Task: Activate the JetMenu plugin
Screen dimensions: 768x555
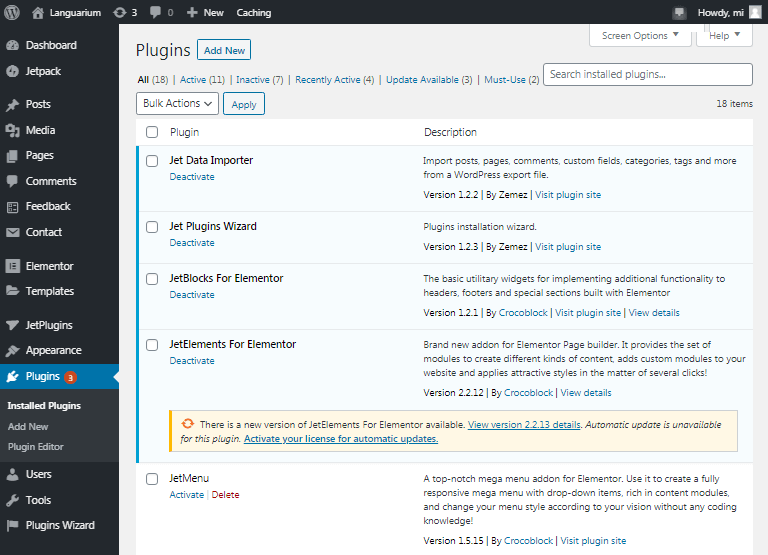Action: (187, 495)
